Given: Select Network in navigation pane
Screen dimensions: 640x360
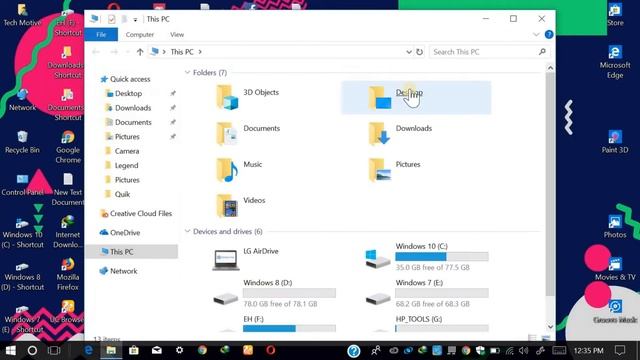Looking at the screenshot, I should (x=119, y=271).
